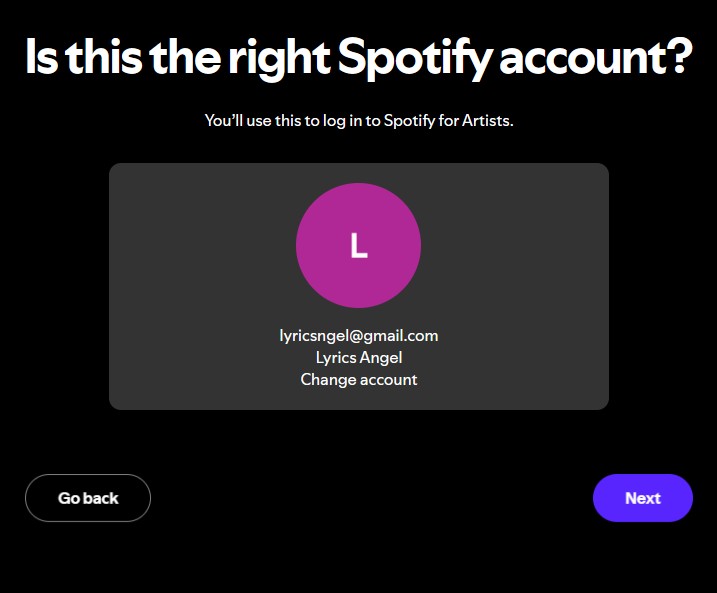Click the Next button

pyautogui.click(x=642, y=498)
